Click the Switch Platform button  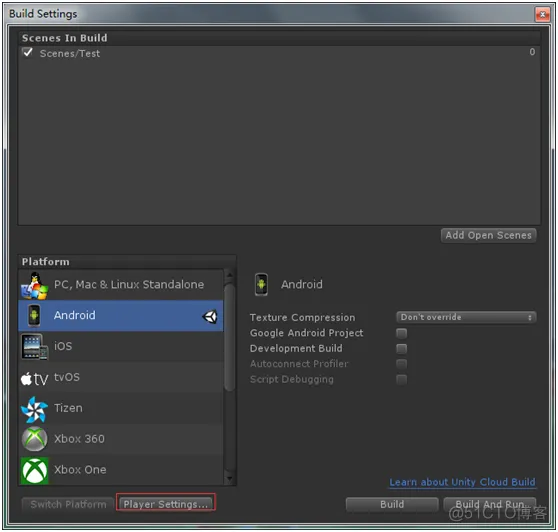68,504
